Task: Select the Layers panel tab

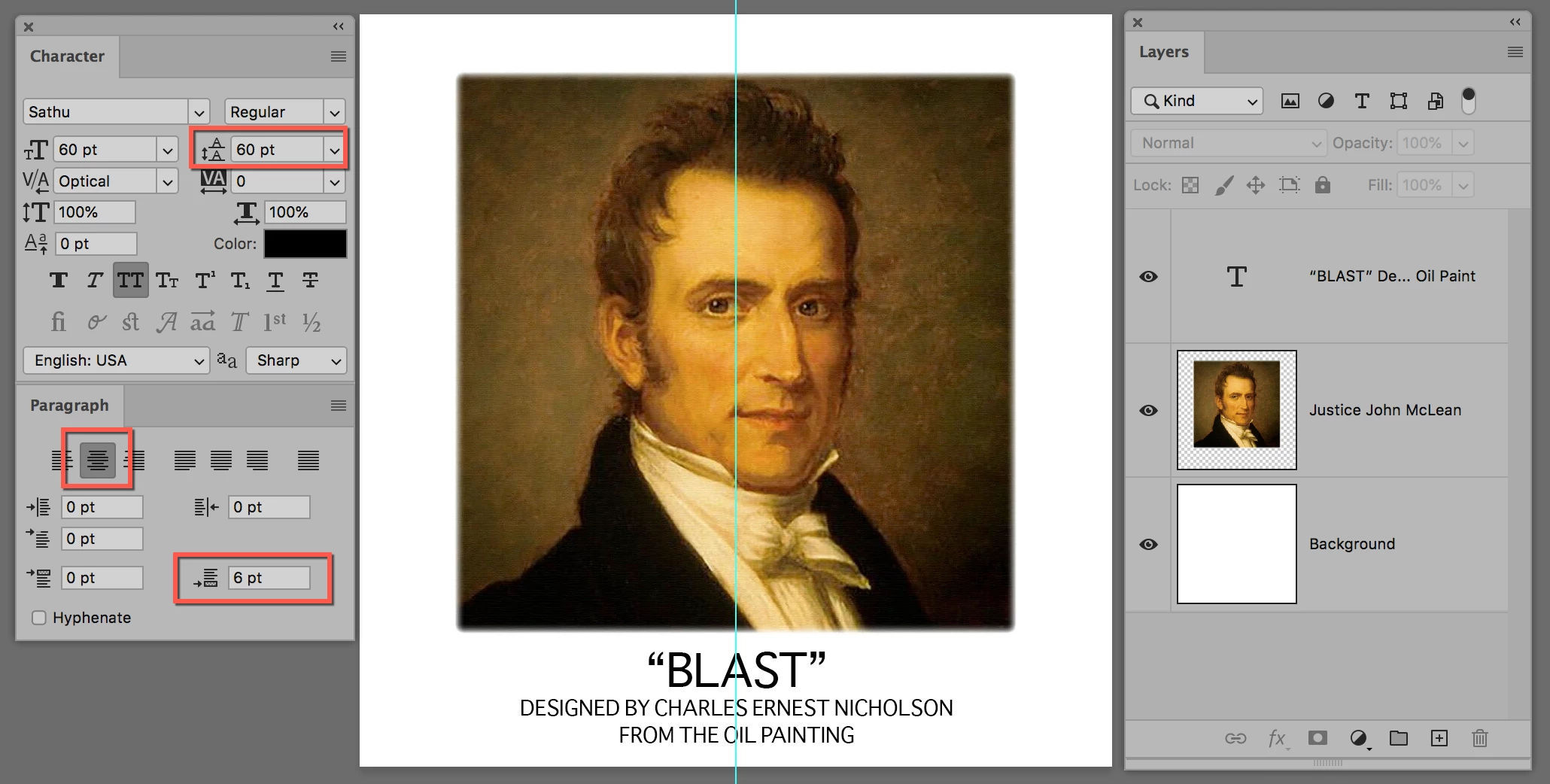Action: (1164, 52)
